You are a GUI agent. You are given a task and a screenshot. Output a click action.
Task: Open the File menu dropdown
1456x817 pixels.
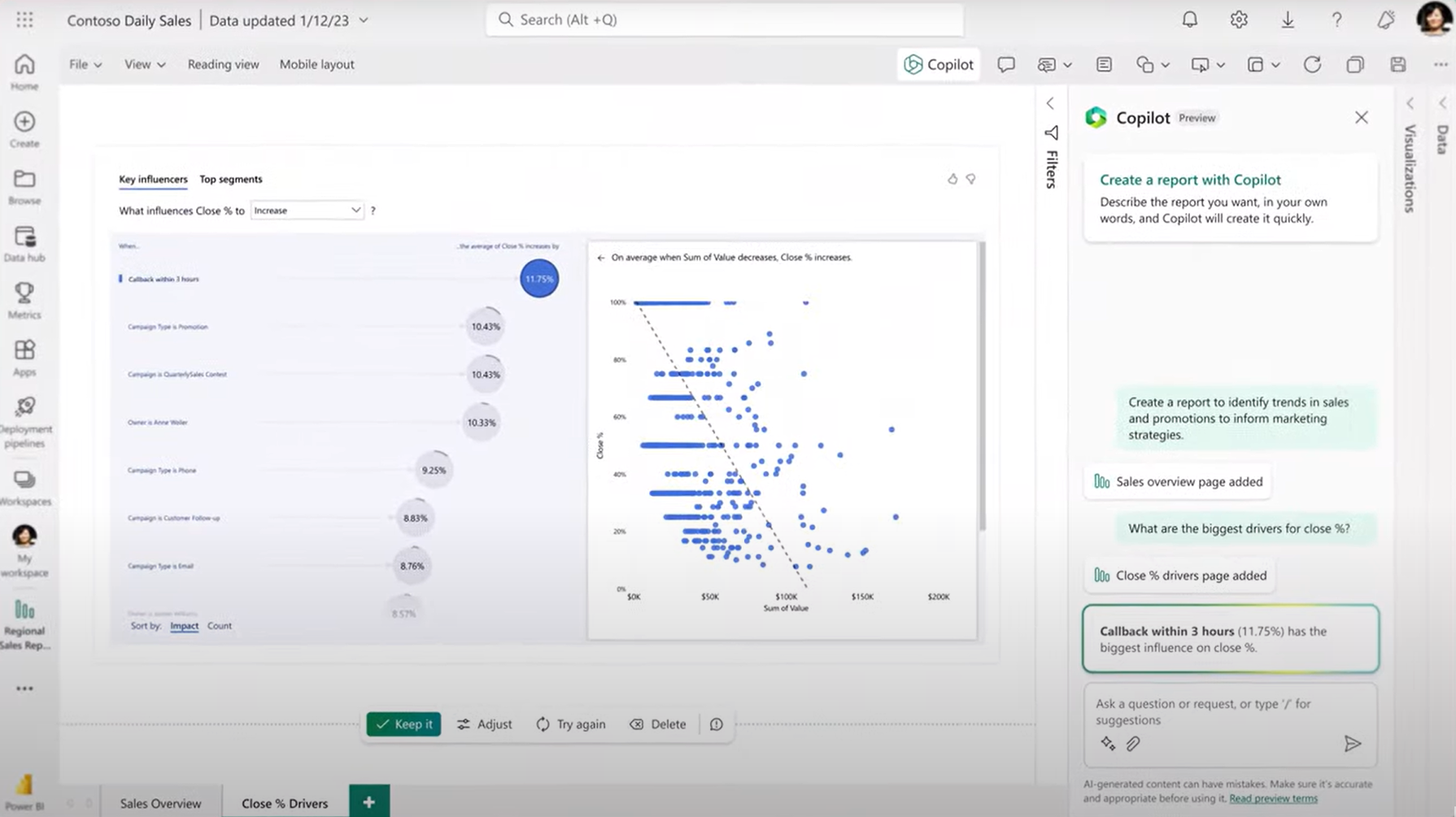coord(85,64)
